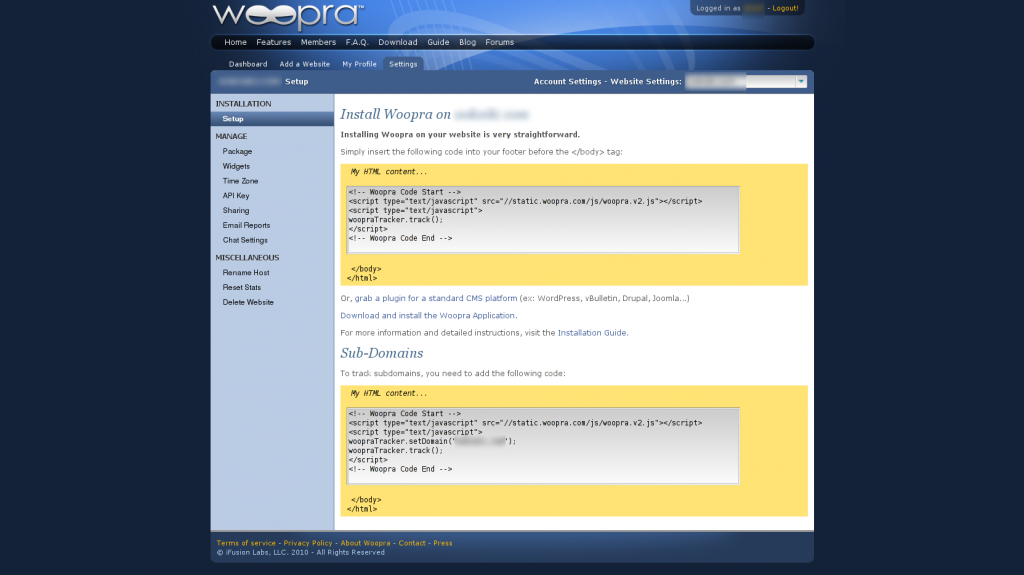Open Account Settings link
The width and height of the screenshot is (1024, 575).
[x=568, y=82]
